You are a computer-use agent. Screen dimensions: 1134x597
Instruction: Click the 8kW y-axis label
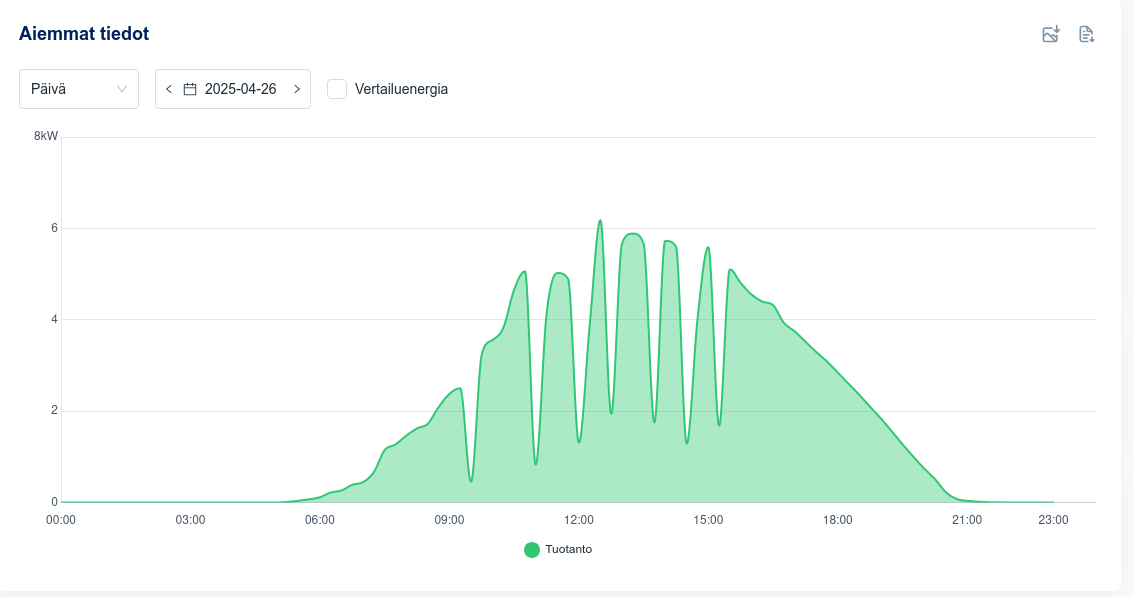pyautogui.click(x=46, y=136)
